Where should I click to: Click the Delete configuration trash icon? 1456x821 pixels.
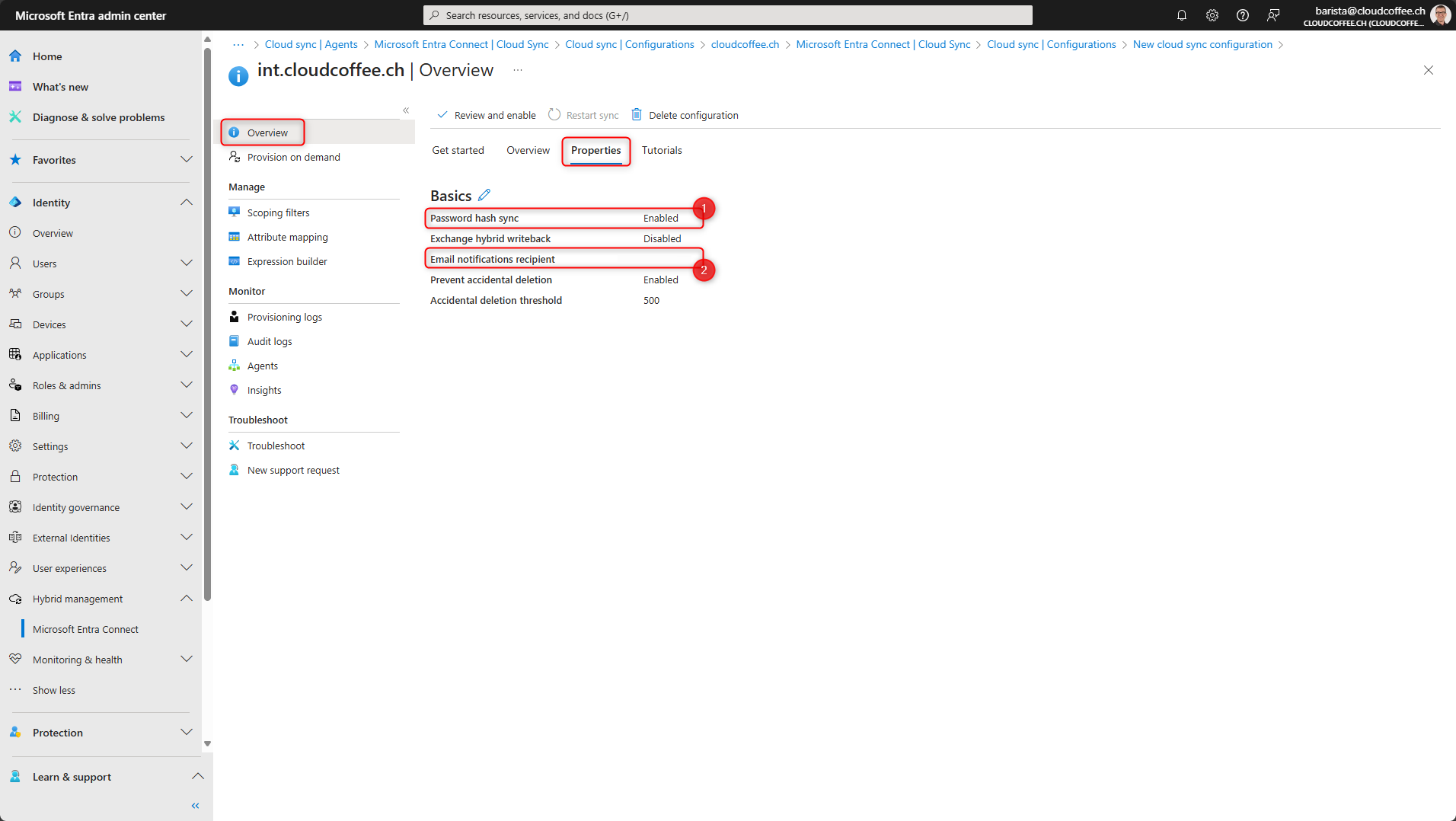point(637,115)
